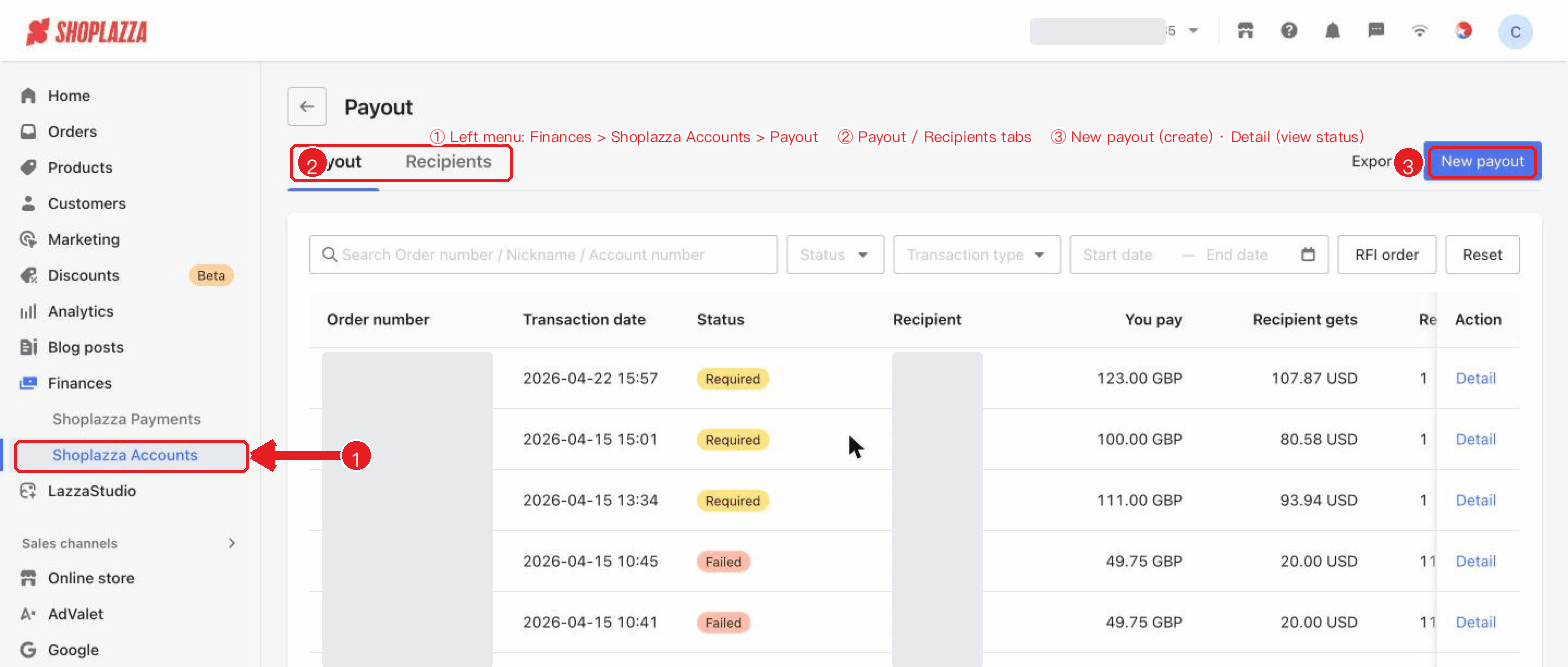Click the Orders inbox icon

(28, 132)
